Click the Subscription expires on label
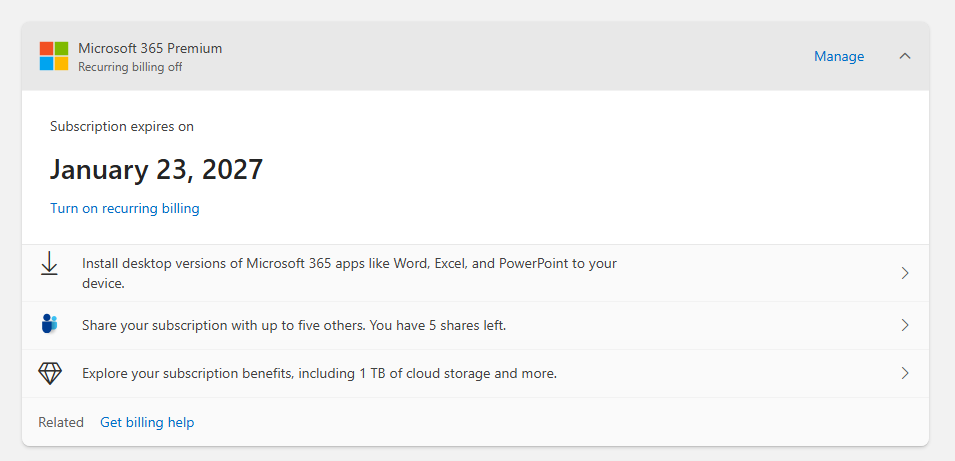Screen dimensions: 955x461 (122, 126)
